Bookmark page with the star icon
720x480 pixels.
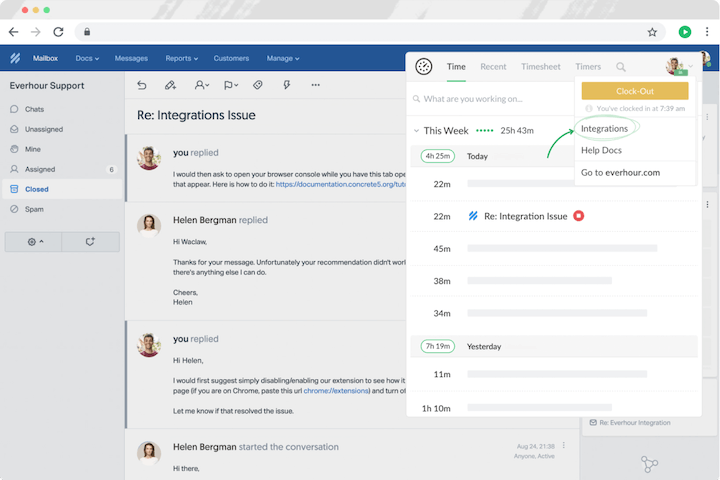652,32
